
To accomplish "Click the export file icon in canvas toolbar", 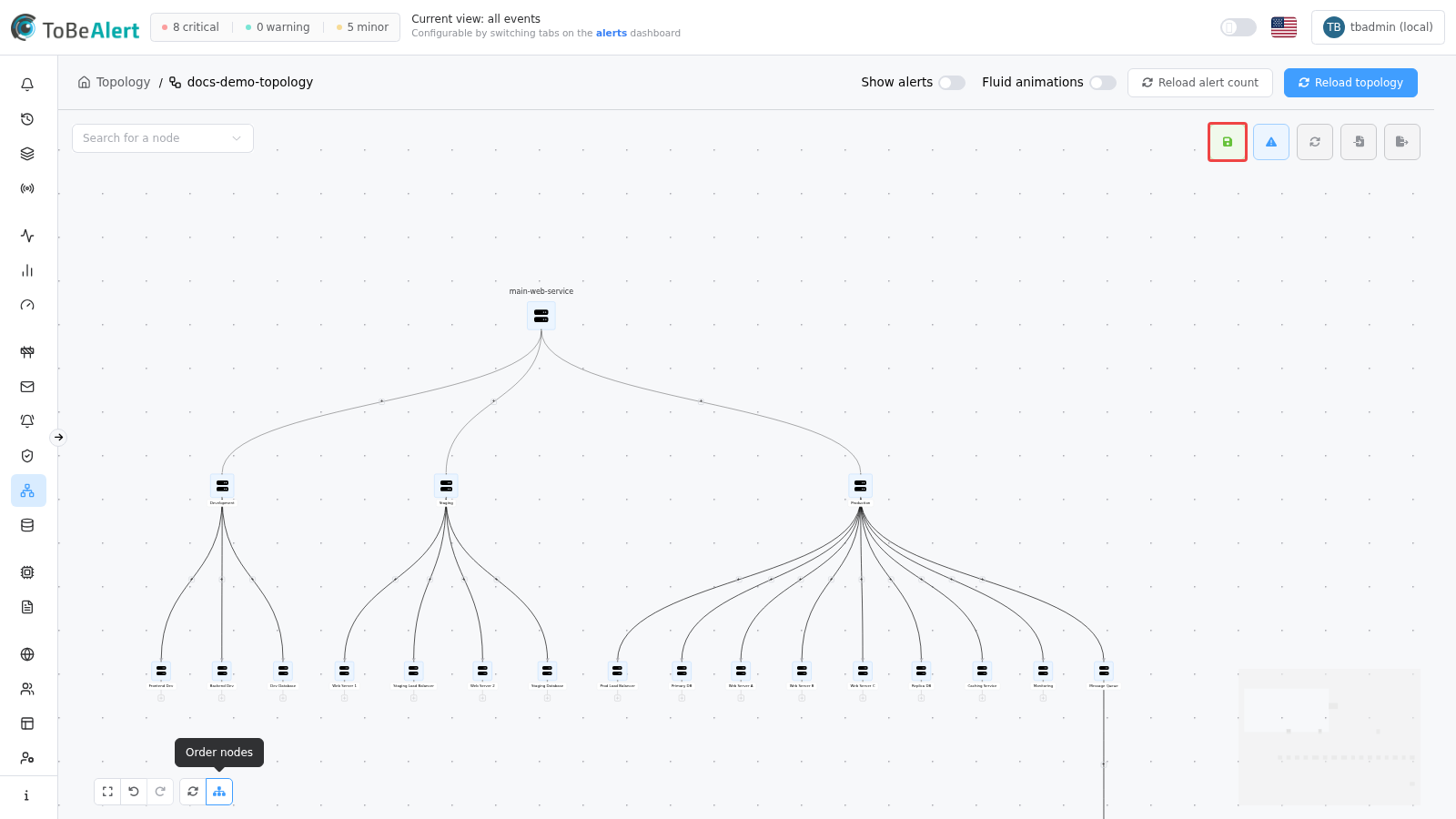I will click(1402, 142).
